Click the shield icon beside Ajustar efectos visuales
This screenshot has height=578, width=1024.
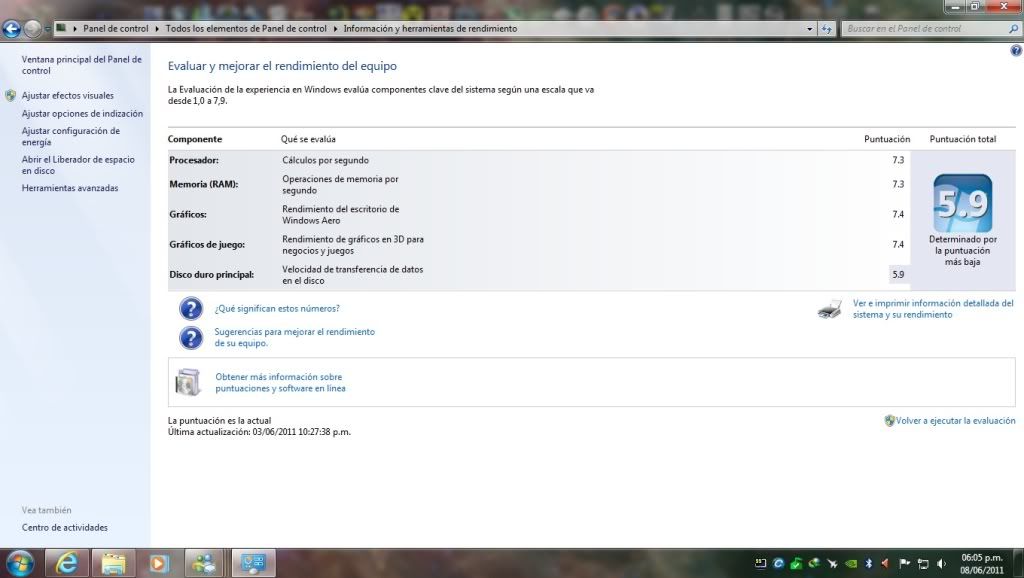point(10,95)
